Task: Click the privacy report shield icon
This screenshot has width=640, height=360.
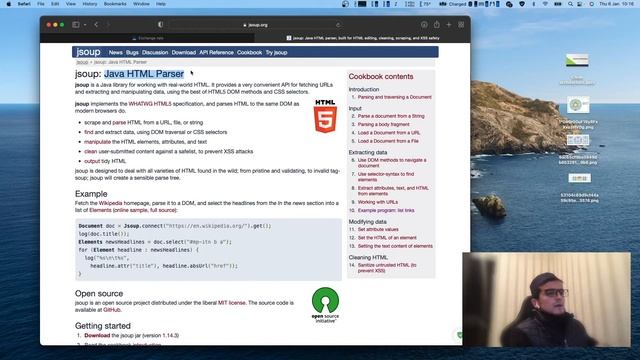Action: (x=160, y=24)
